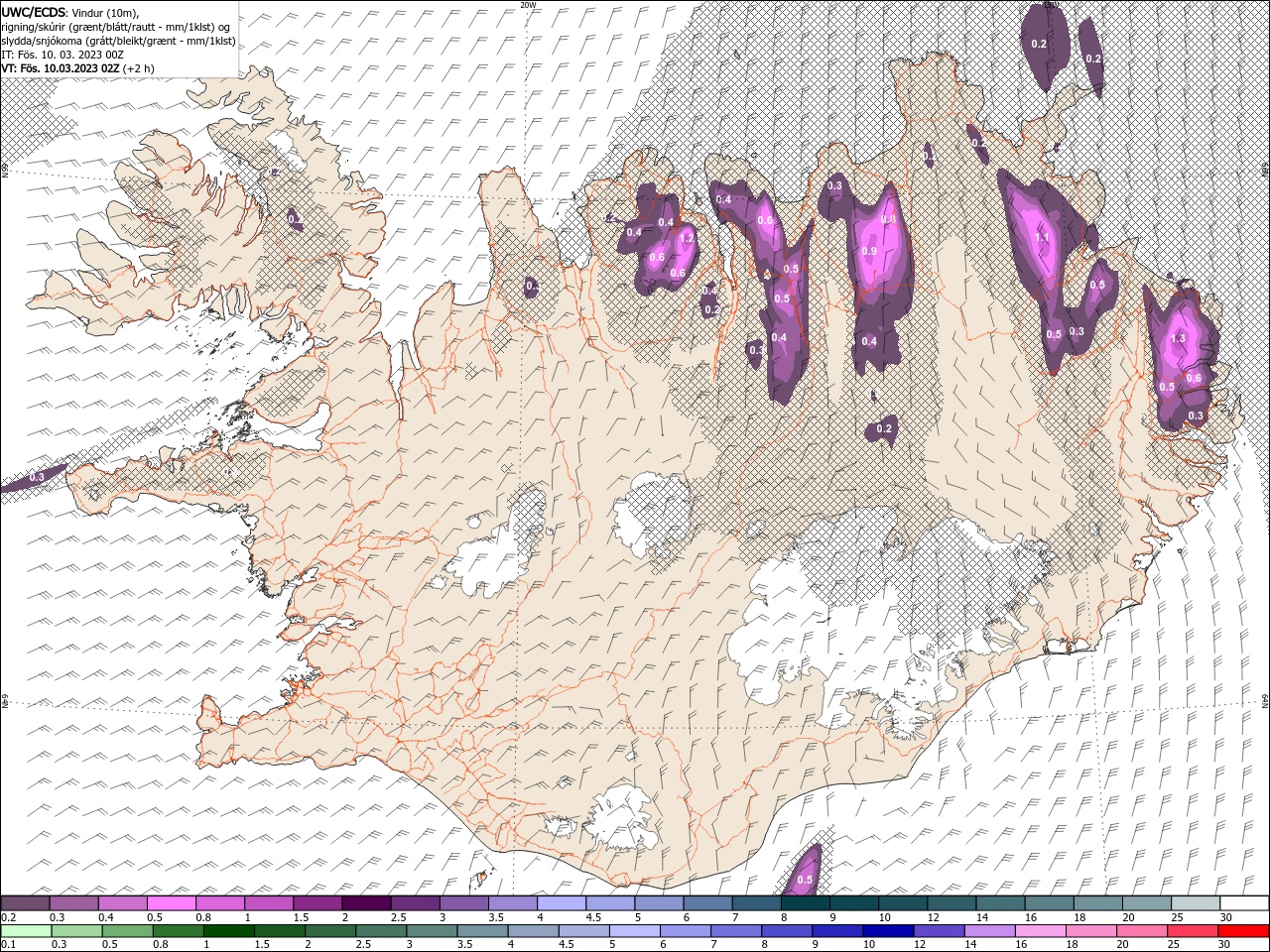The height and width of the screenshot is (952, 1270).
Task: Select the 1.5 mm snow legend swatch
Action: 317,902
